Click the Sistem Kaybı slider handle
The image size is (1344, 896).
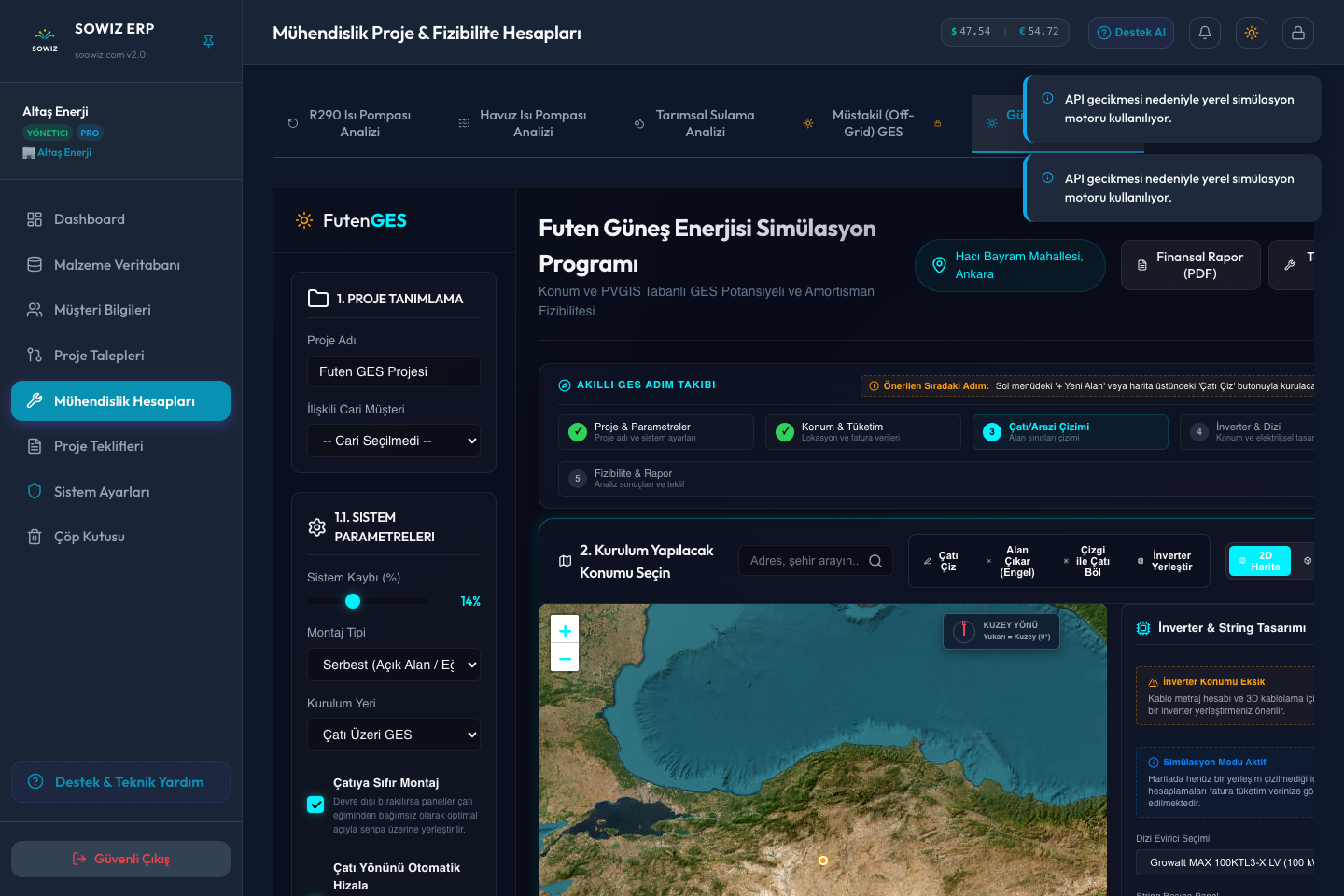[x=352, y=601]
